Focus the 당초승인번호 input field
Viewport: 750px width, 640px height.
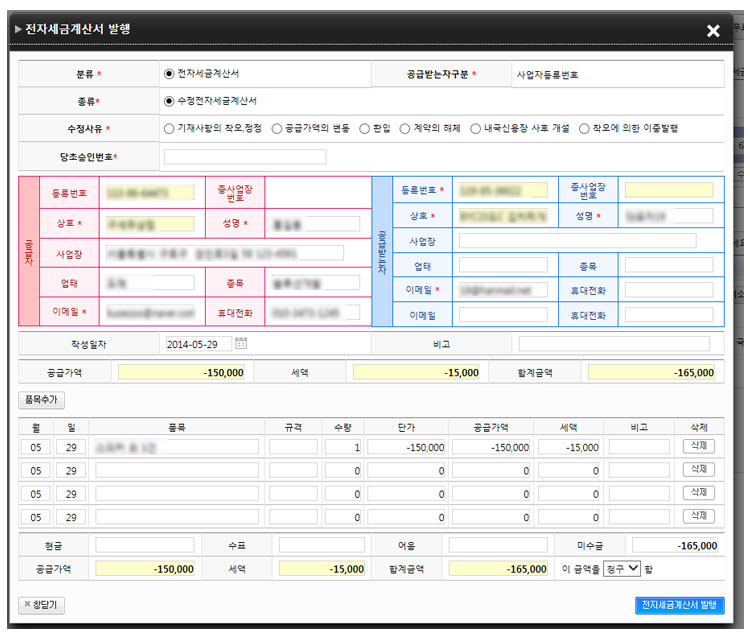(x=245, y=157)
